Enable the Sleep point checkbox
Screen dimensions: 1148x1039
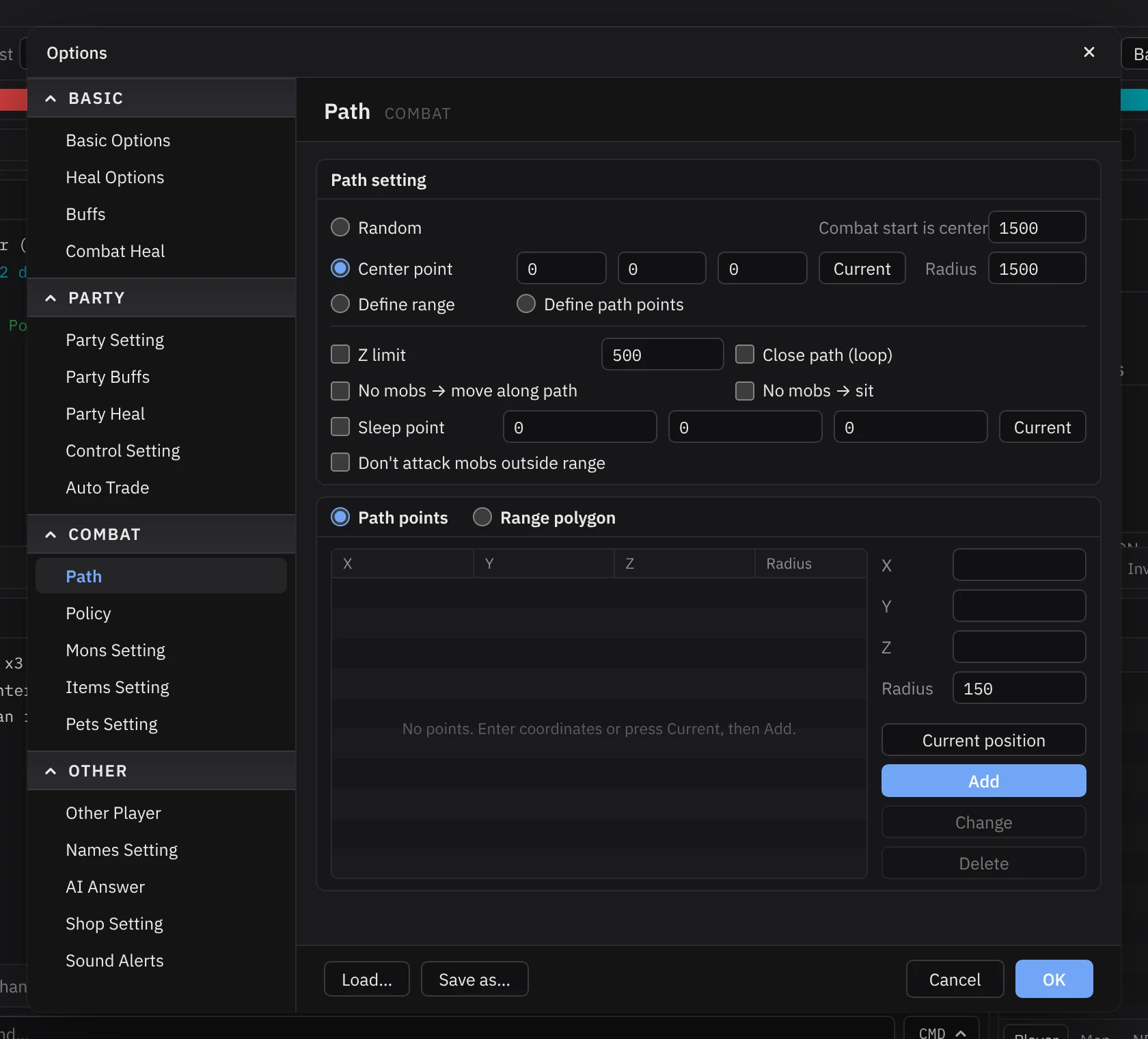click(340, 427)
